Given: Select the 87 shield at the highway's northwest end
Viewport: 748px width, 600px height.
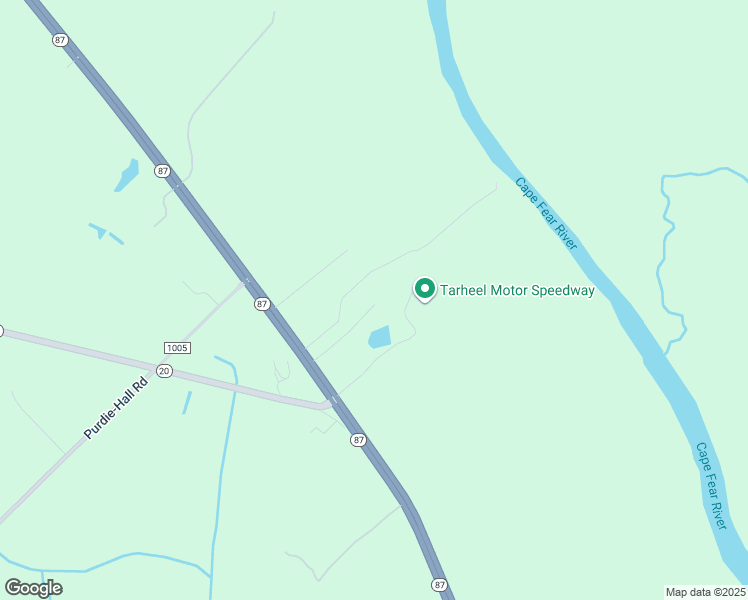Looking at the screenshot, I should point(60,40).
